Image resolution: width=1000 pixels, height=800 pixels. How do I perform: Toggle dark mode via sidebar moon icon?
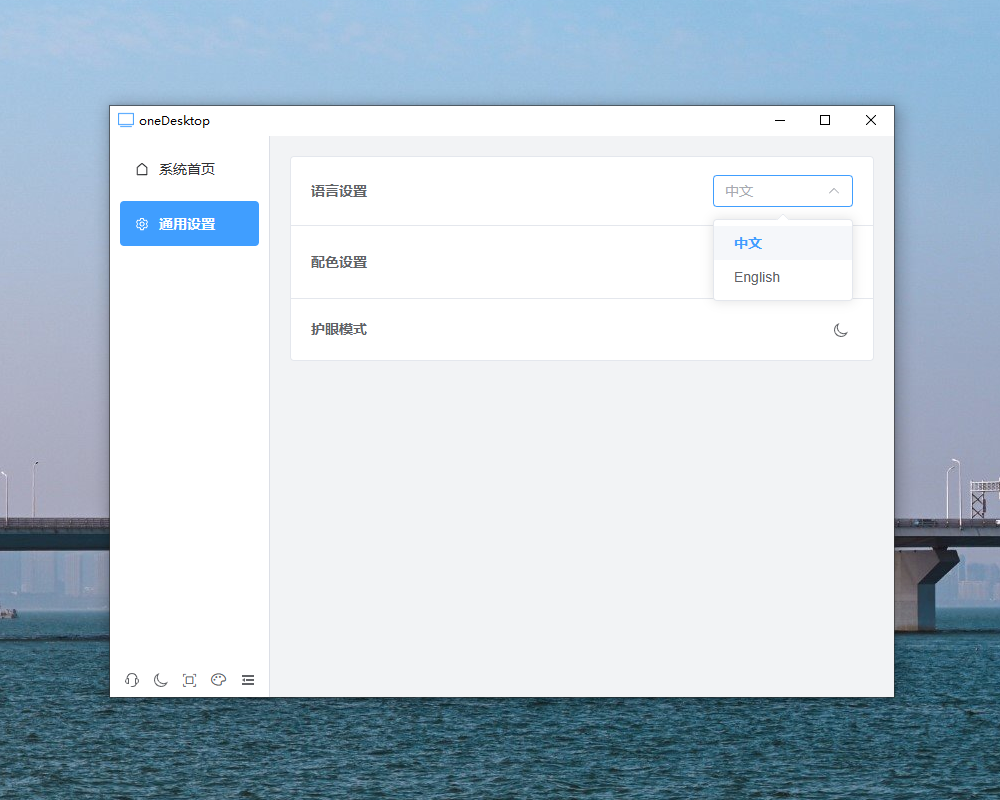pyautogui.click(x=161, y=680)
